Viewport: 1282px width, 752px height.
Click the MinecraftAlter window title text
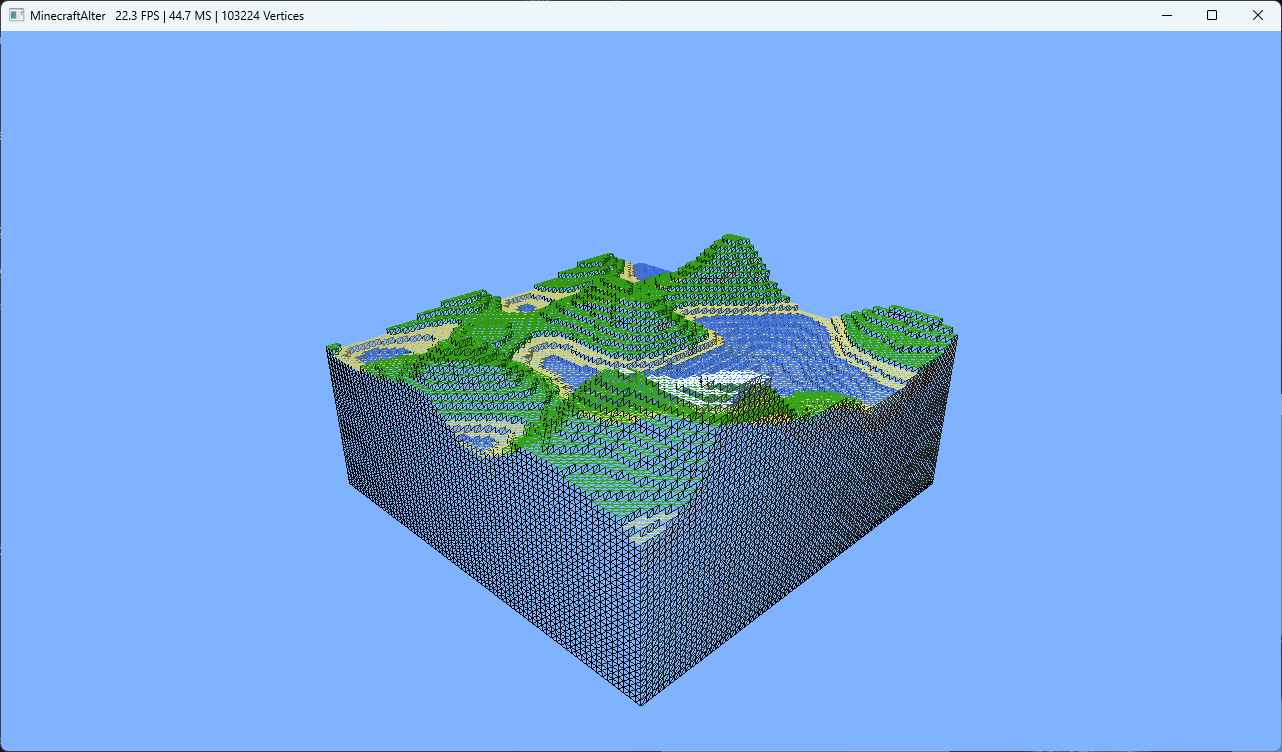167,16
